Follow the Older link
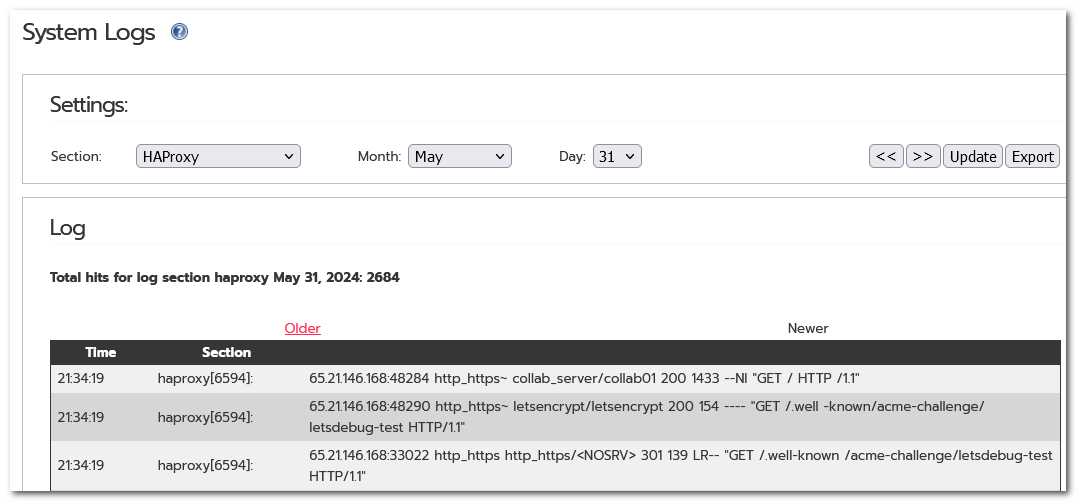 point(303,328)
